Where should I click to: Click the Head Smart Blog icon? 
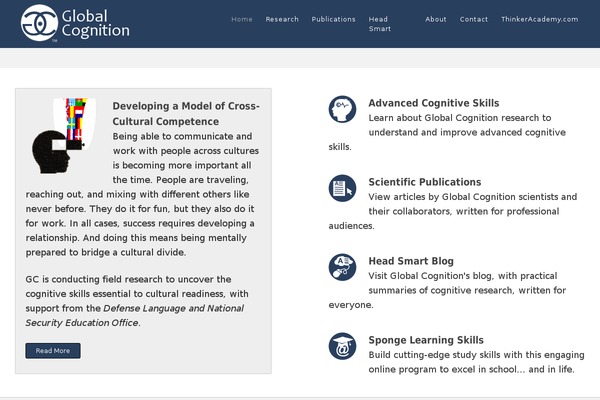(342, 267)
